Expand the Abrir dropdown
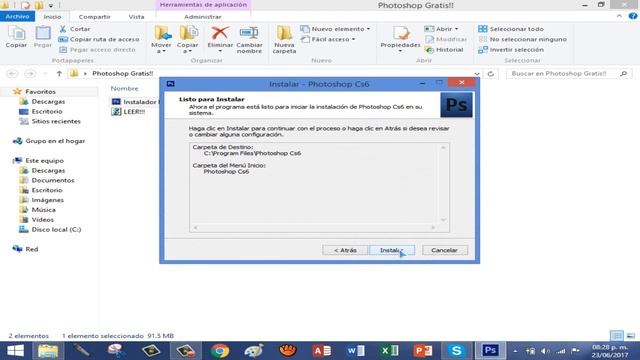 click(456, 29)
